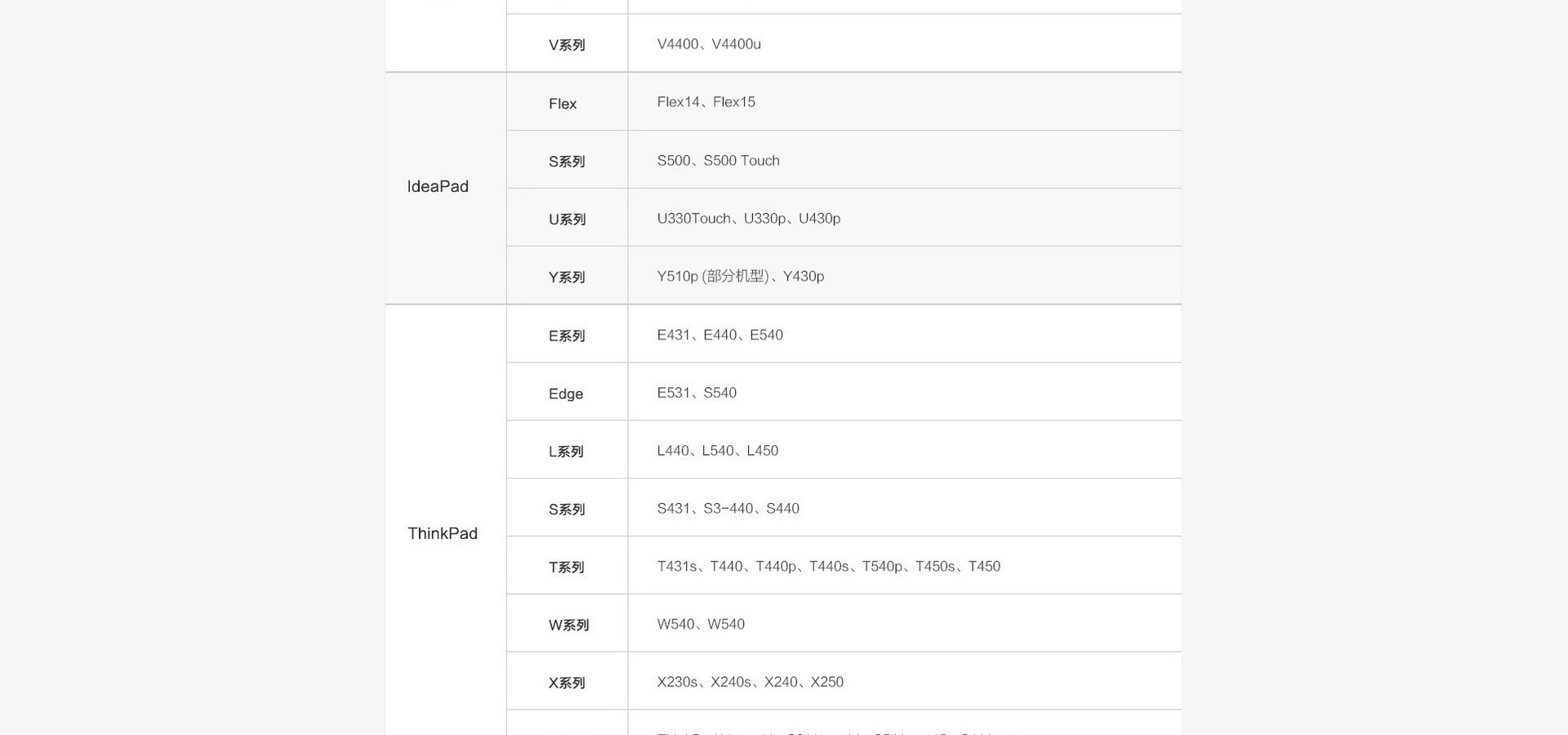
Task: Click the U系列 series label
Action: (567, 220)
